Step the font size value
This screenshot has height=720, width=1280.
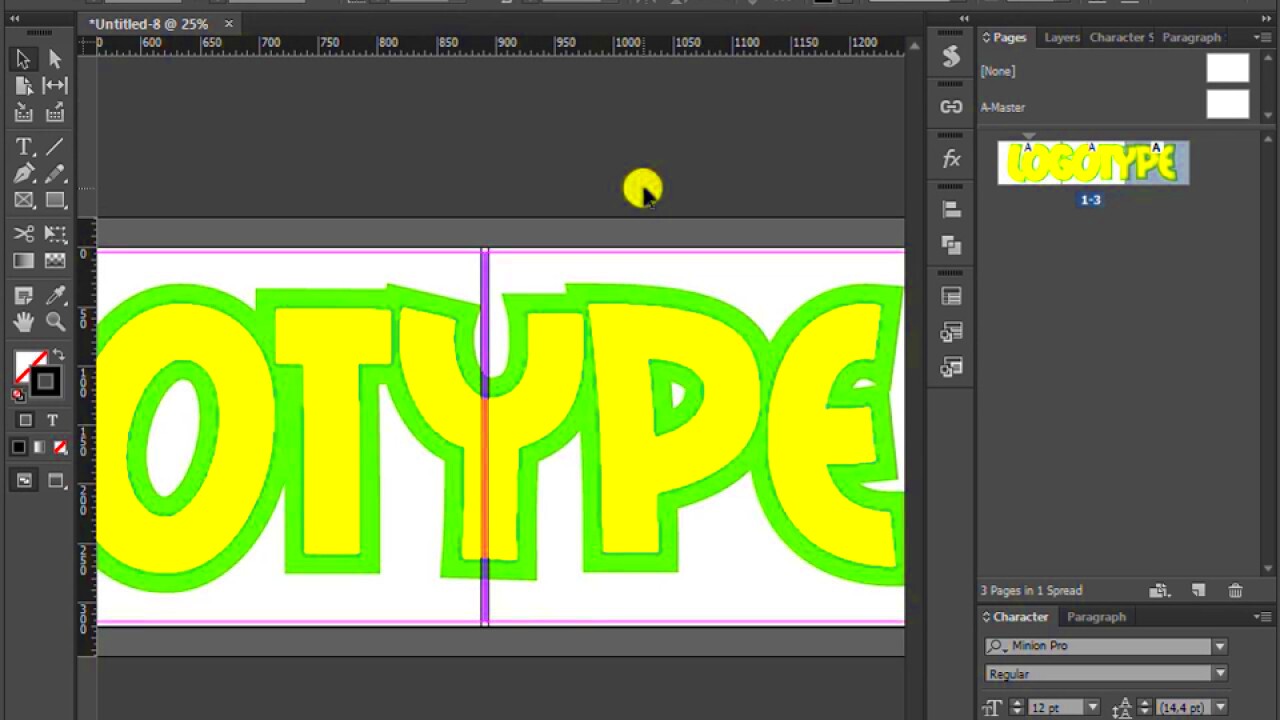click(x=1017, y=708)
